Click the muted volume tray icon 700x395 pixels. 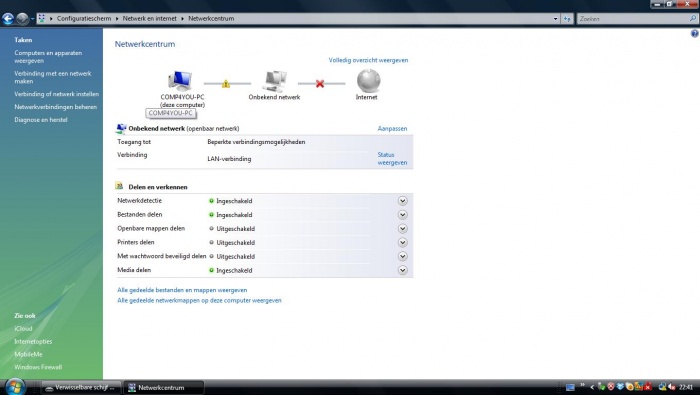pos(671,387)
